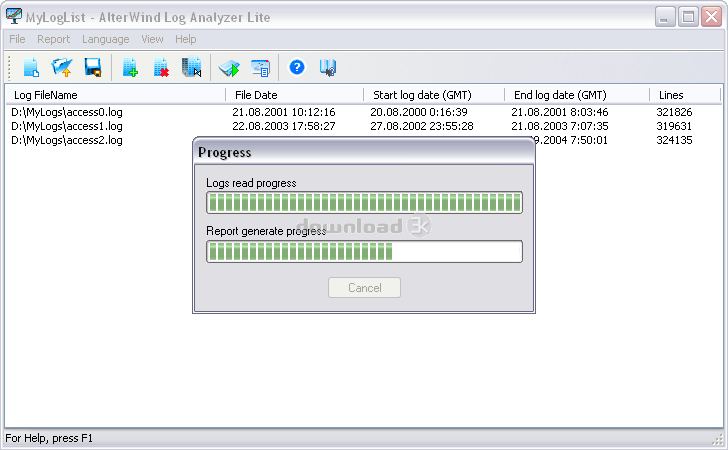Click the New log list icon
Screen dimensions: 728x450
(x=31, y=68)
